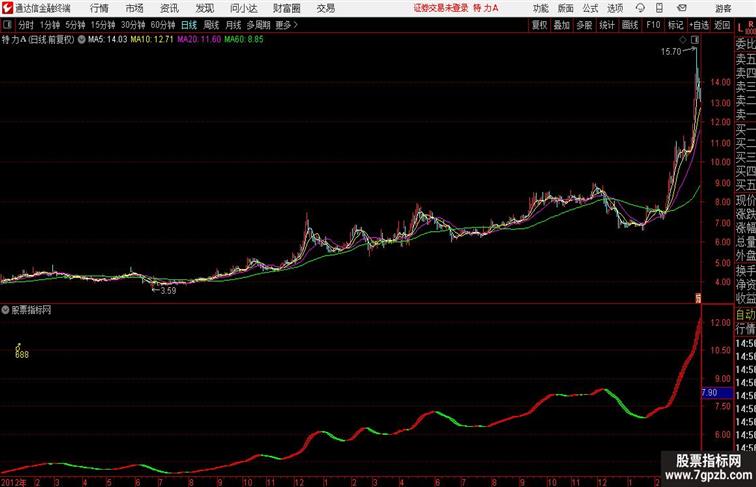Switch to the 1分钟 period tab
The width and height of the screenshot is (756, 487).
pos(49,25)
